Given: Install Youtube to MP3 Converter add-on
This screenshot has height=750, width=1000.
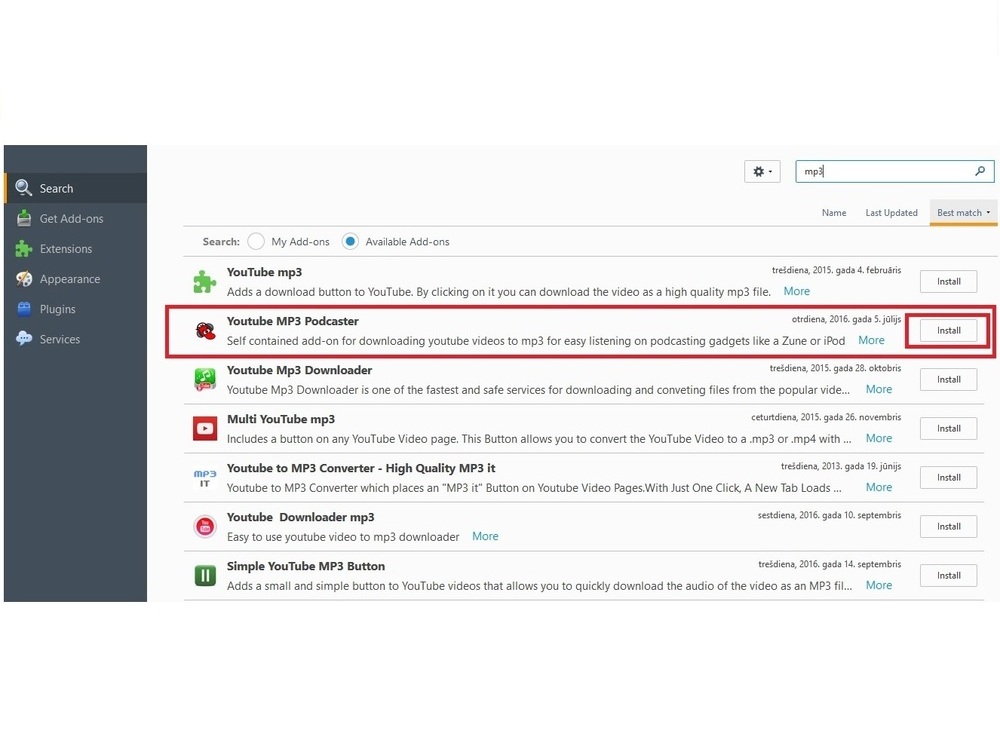Looking at the screenshot, I should (x=948, y=478).
